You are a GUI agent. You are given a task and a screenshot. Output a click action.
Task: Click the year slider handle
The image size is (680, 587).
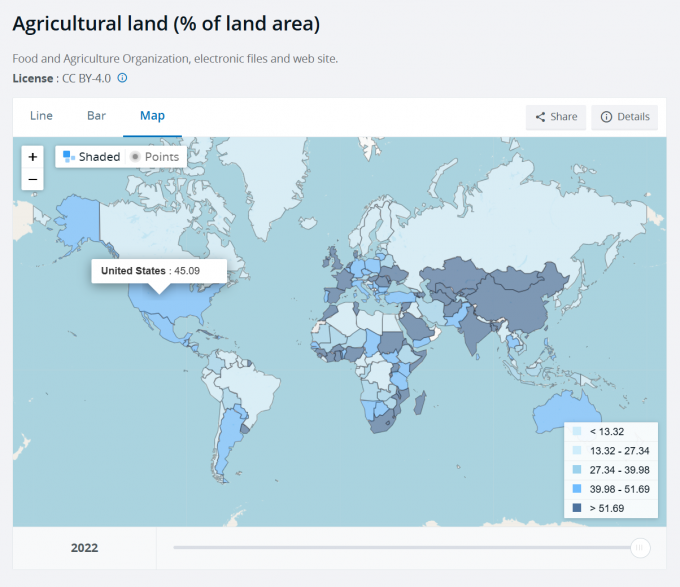pyautogui.click(x=640, y=547)
